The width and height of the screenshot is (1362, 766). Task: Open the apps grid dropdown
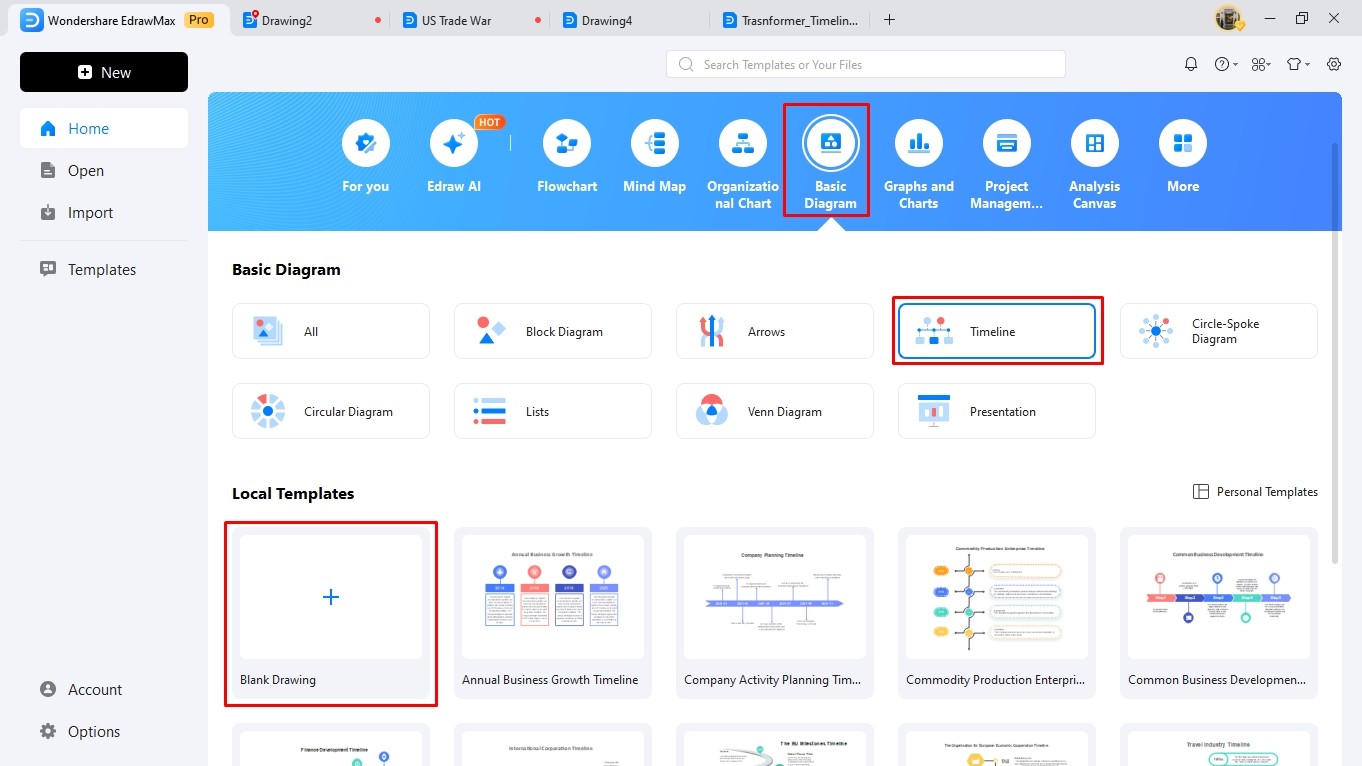(x=1261, y=64)
